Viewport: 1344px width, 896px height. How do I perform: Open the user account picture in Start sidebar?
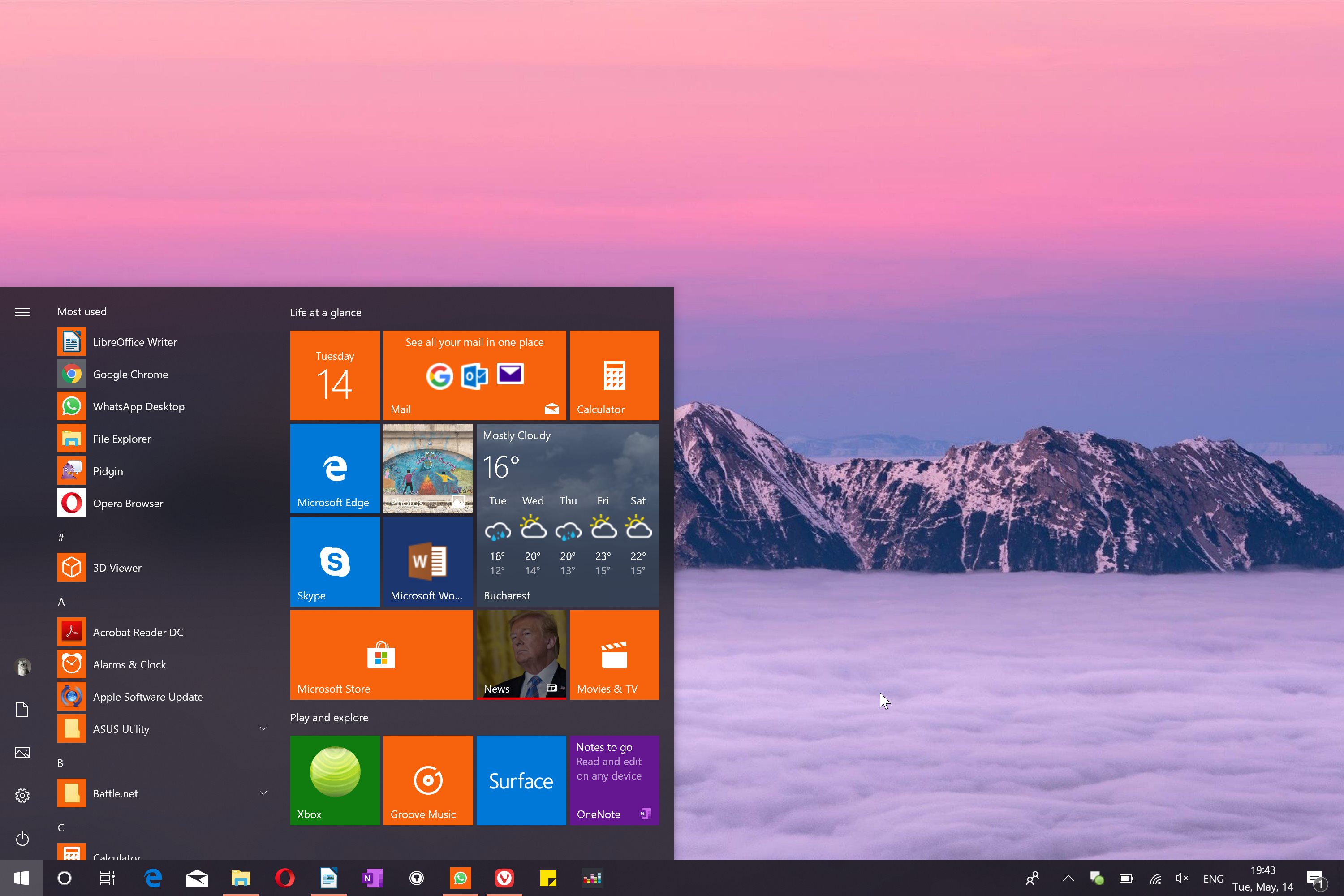(22, 667)
